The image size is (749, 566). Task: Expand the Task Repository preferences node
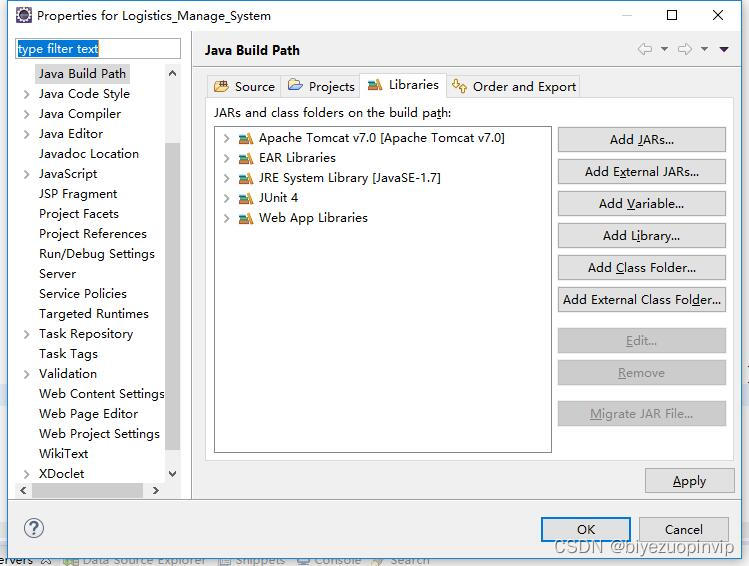pyautogui.click(x=26, y=334)
